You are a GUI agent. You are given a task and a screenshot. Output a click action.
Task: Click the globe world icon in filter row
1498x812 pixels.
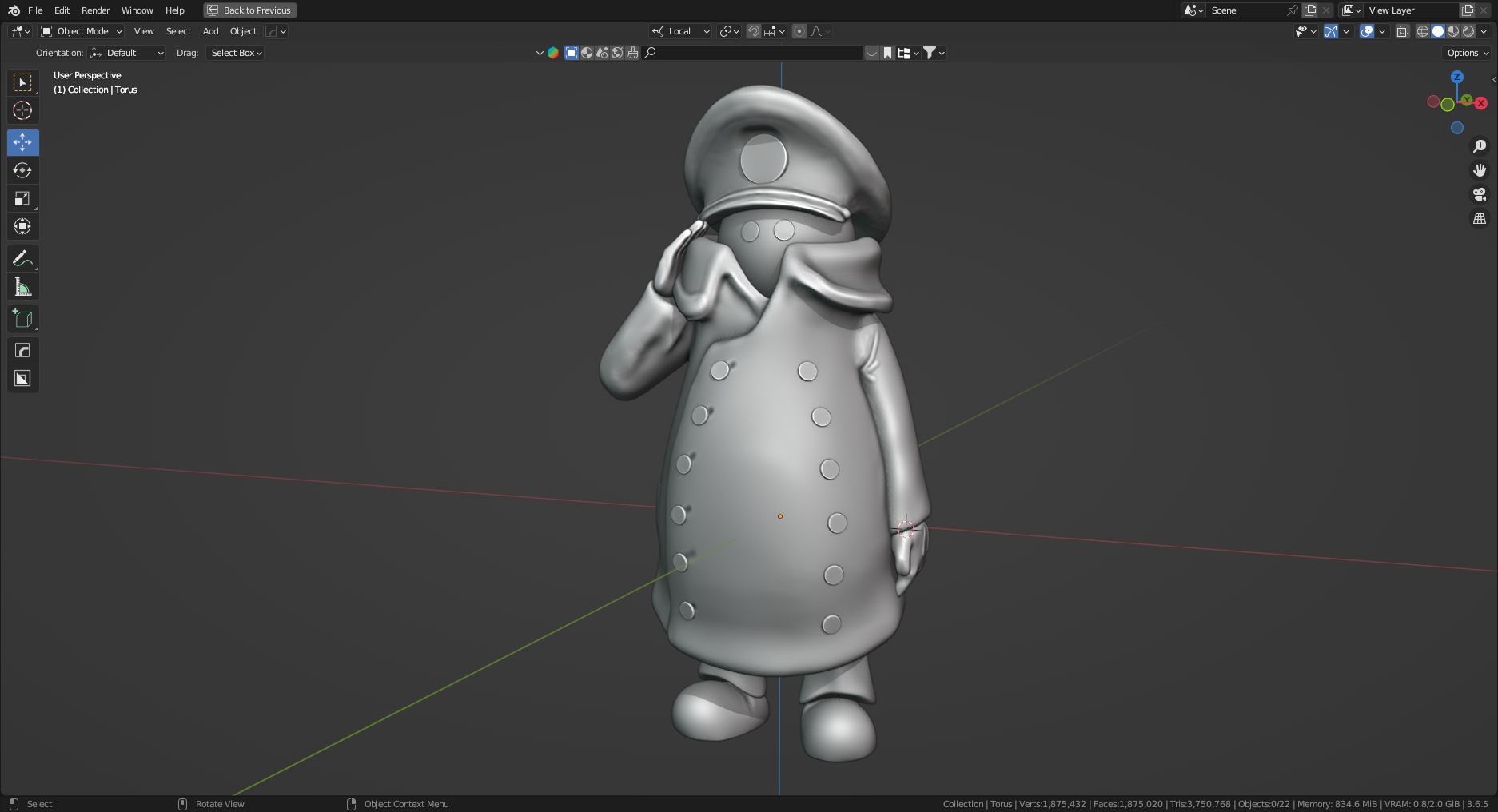pos(617,53)
